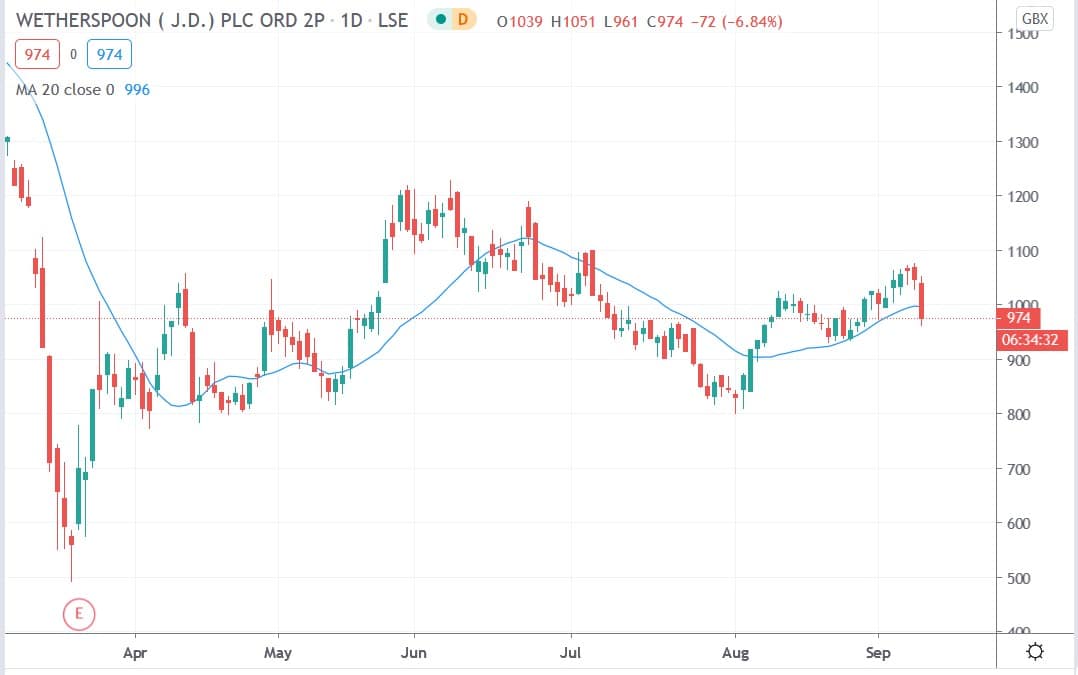Screen dimensions: 1078x675
Task: Select the Sep label on the time axis
Action: 878,652
